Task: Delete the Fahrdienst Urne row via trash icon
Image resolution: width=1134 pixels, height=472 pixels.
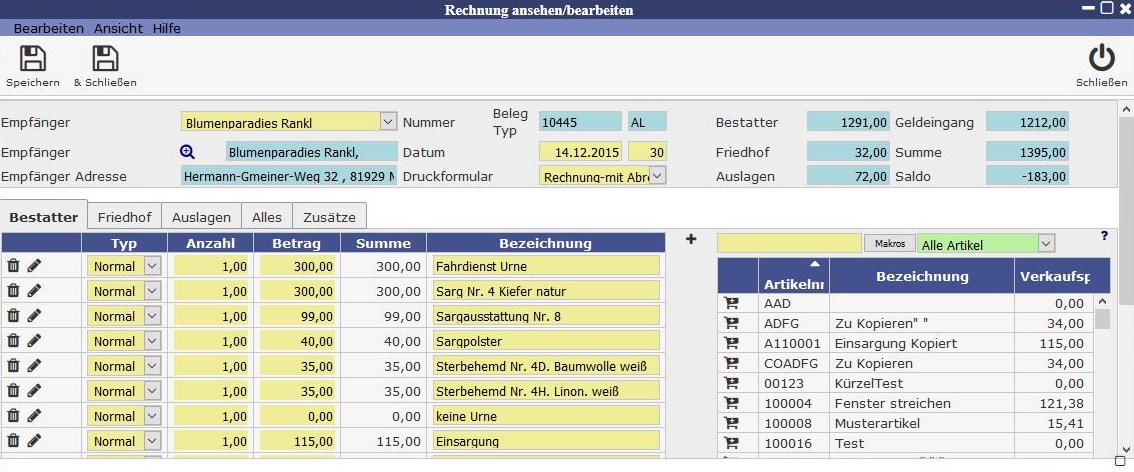Action: [x=14, y=266]
